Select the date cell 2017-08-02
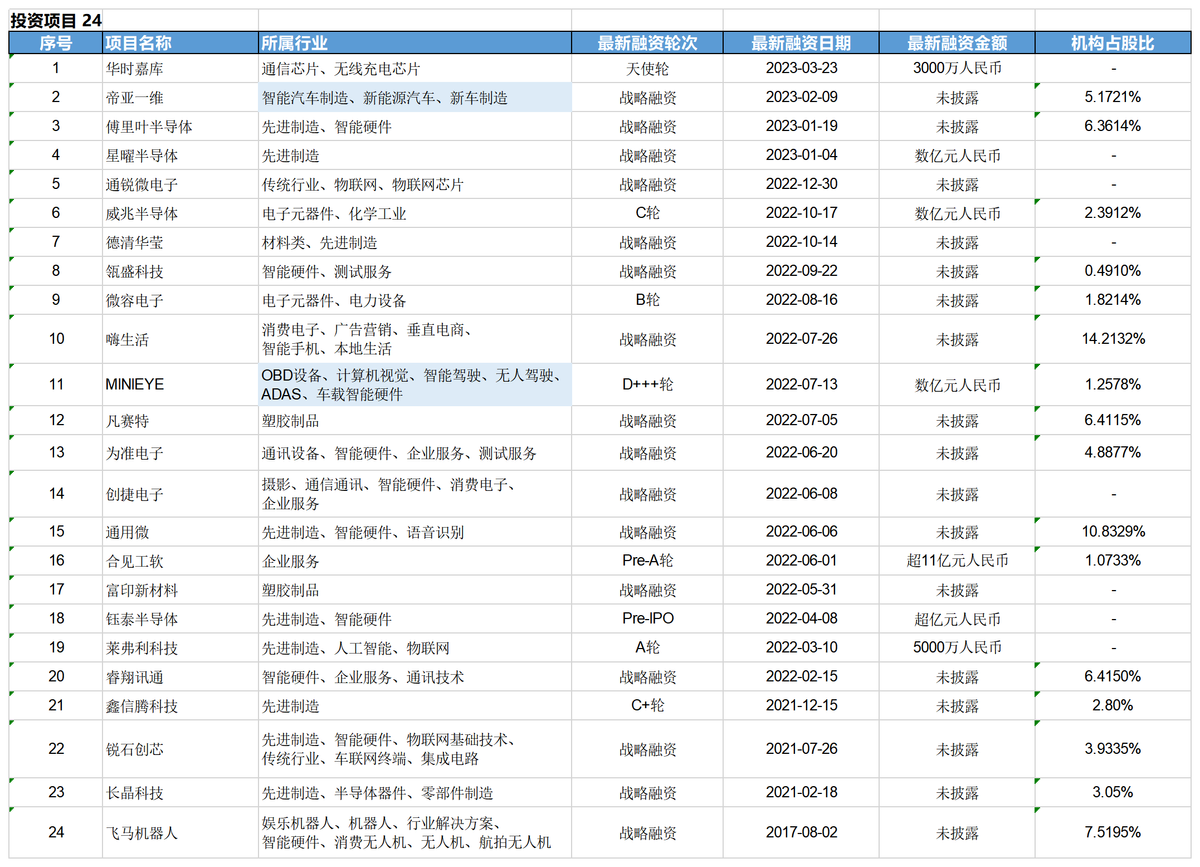 click(801, 832)
